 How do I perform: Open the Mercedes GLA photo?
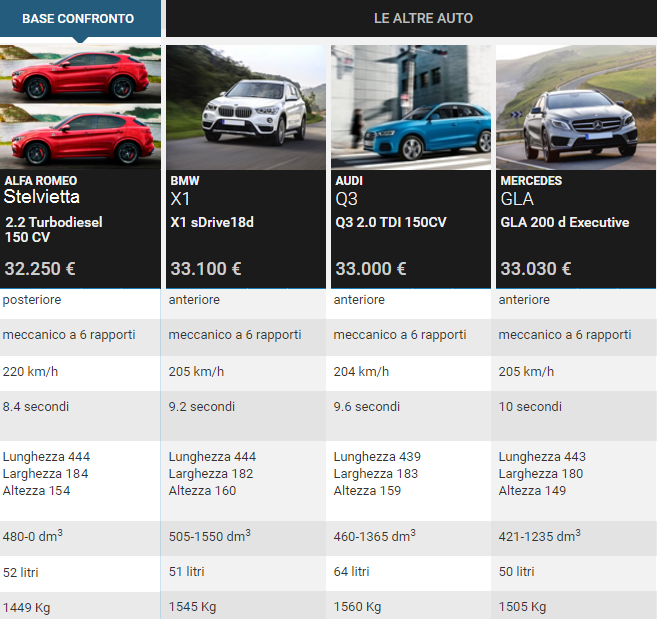click(x=576, y=107)
